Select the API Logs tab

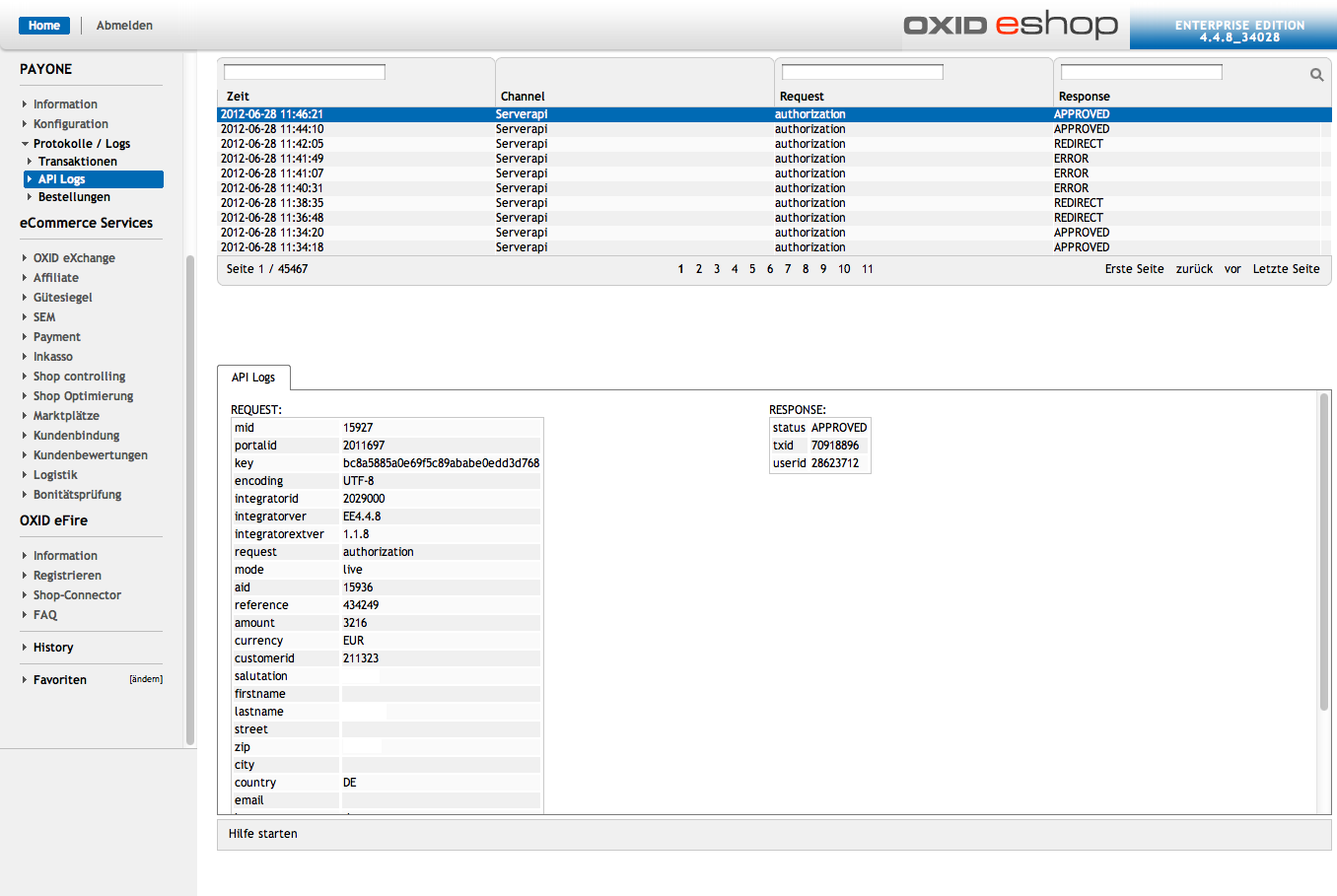point(253,378)
